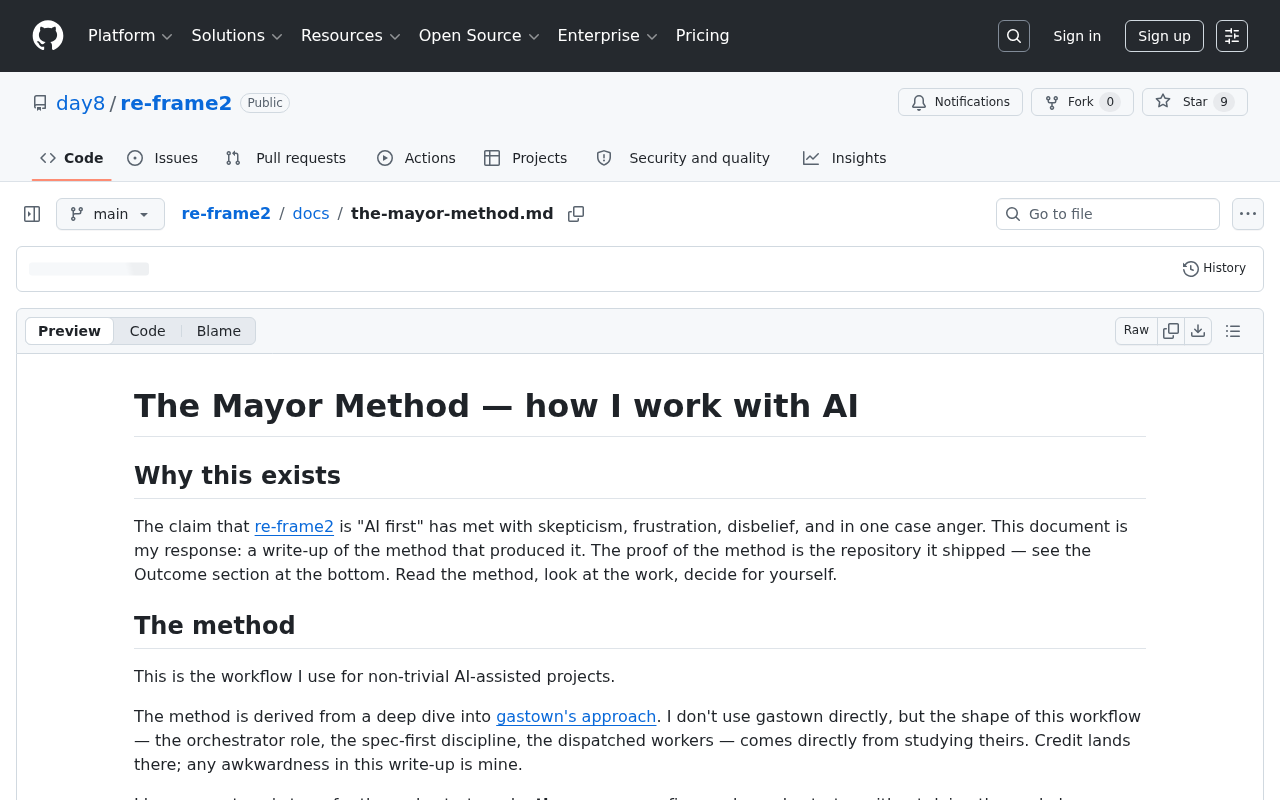The height and width of the screenshot is (800, 1280).
Task: Open the Raw file view
Action: (1136, 331)
